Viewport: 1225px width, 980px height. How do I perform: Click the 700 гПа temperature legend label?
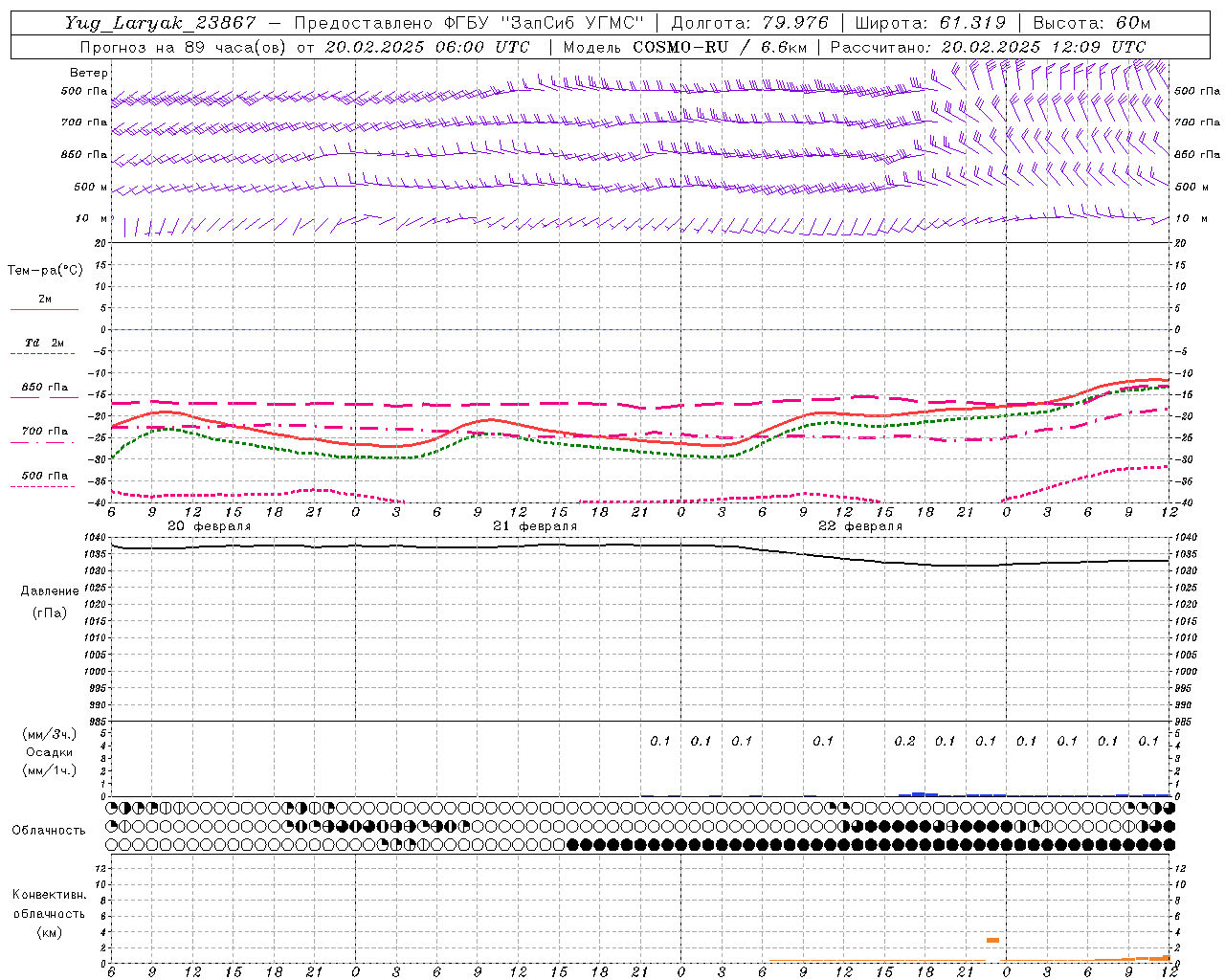[45, 432]
